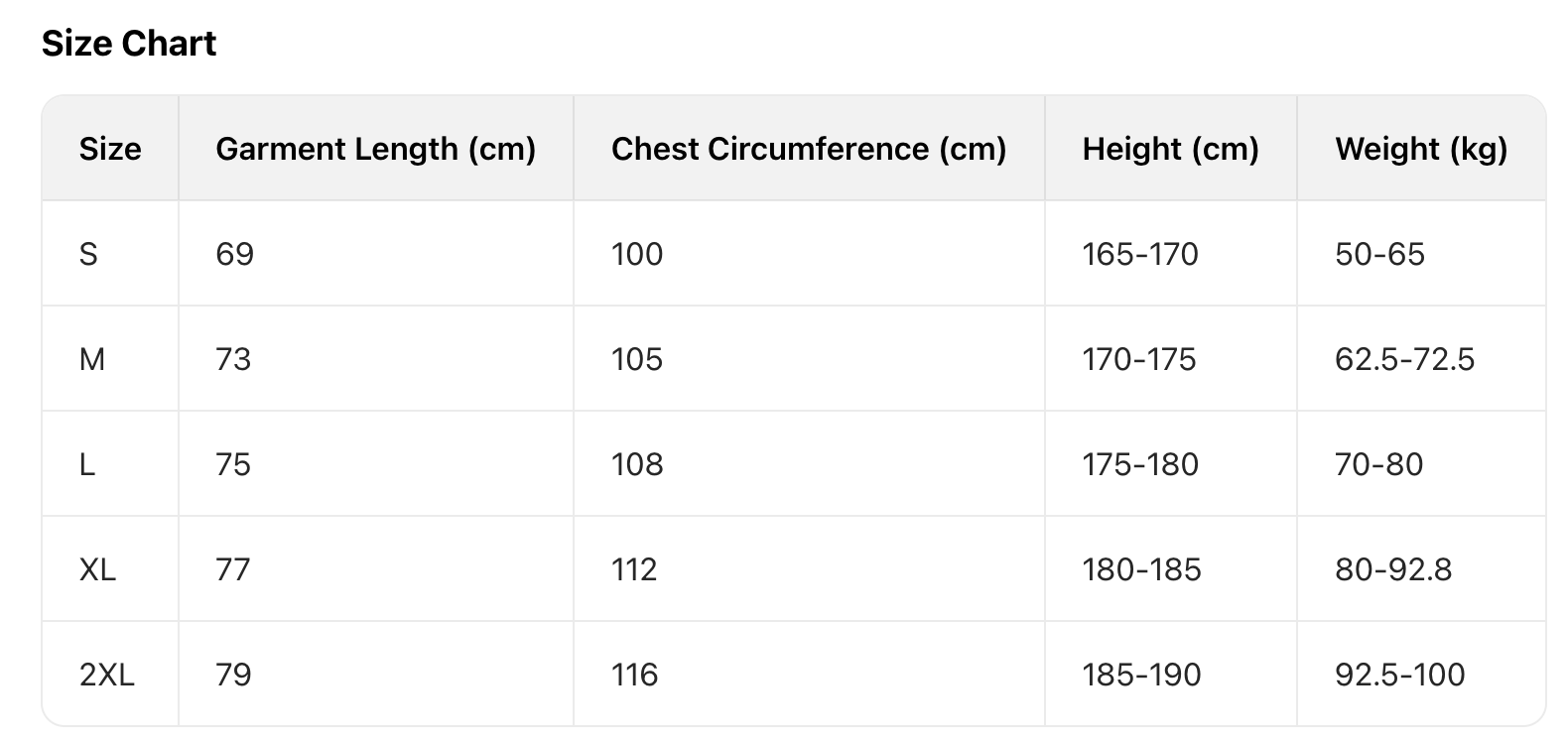Select the XL size cell
Viewport: 1568px width, 742px height.
click(97, 569)
